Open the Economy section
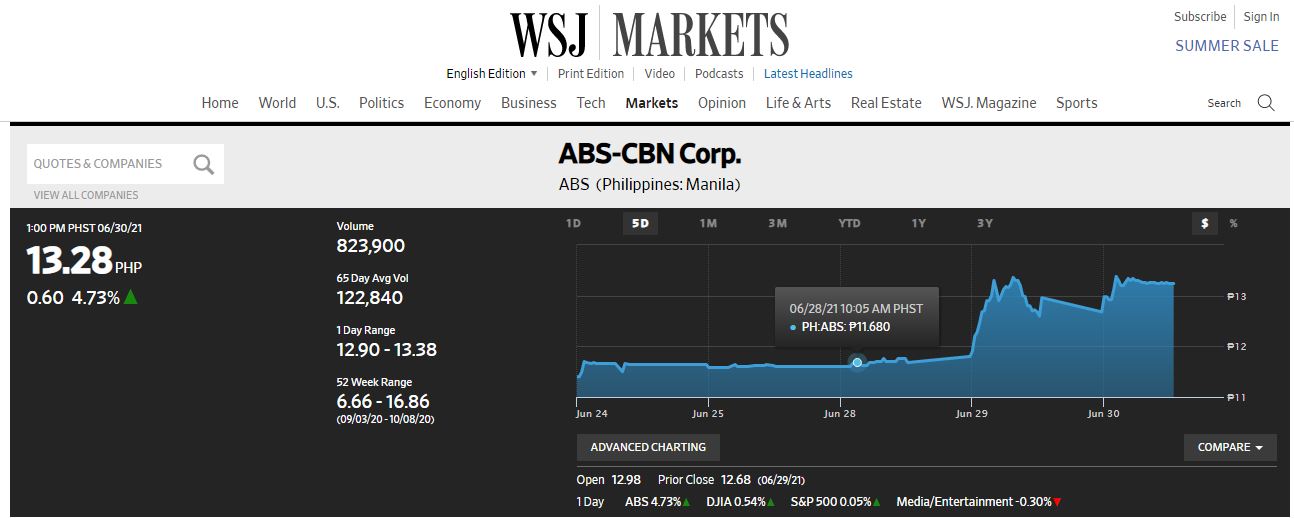Image resolution: width=1294 pixels, height=518 pixels. pos(452,103)
